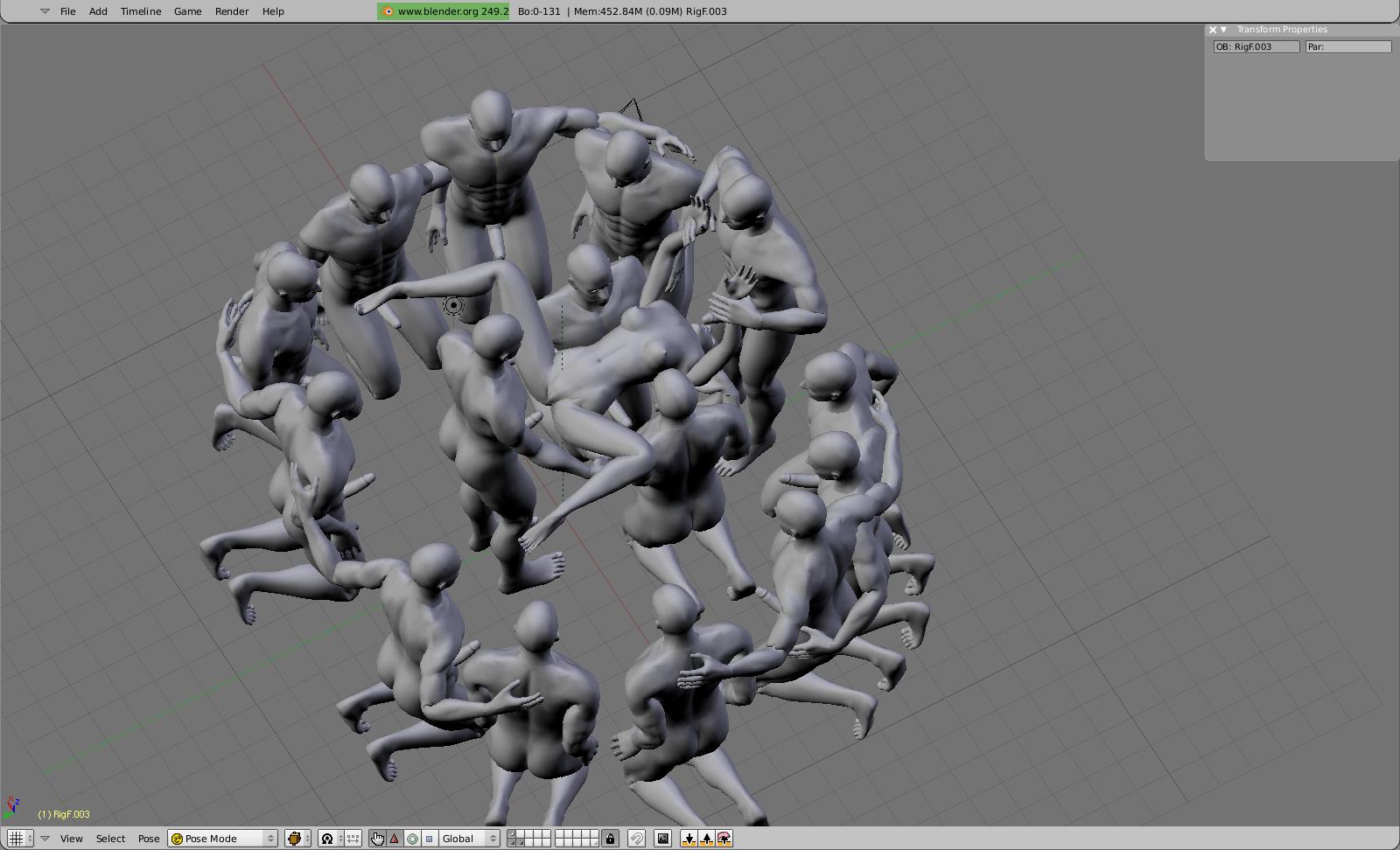This screenshot has width=1400, height=850.
Task: Click the OB: RigF.003 name field
Action: [x=1256, y=46]
